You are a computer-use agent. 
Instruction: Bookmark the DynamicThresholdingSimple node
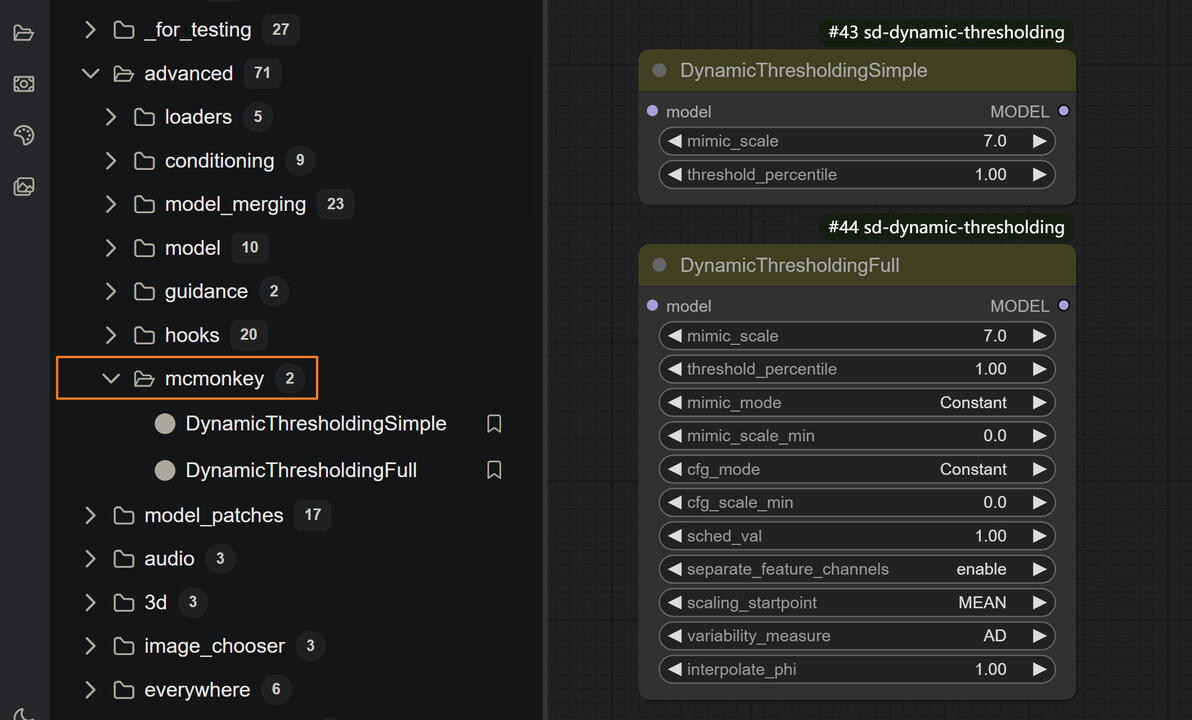pos(494,424)
